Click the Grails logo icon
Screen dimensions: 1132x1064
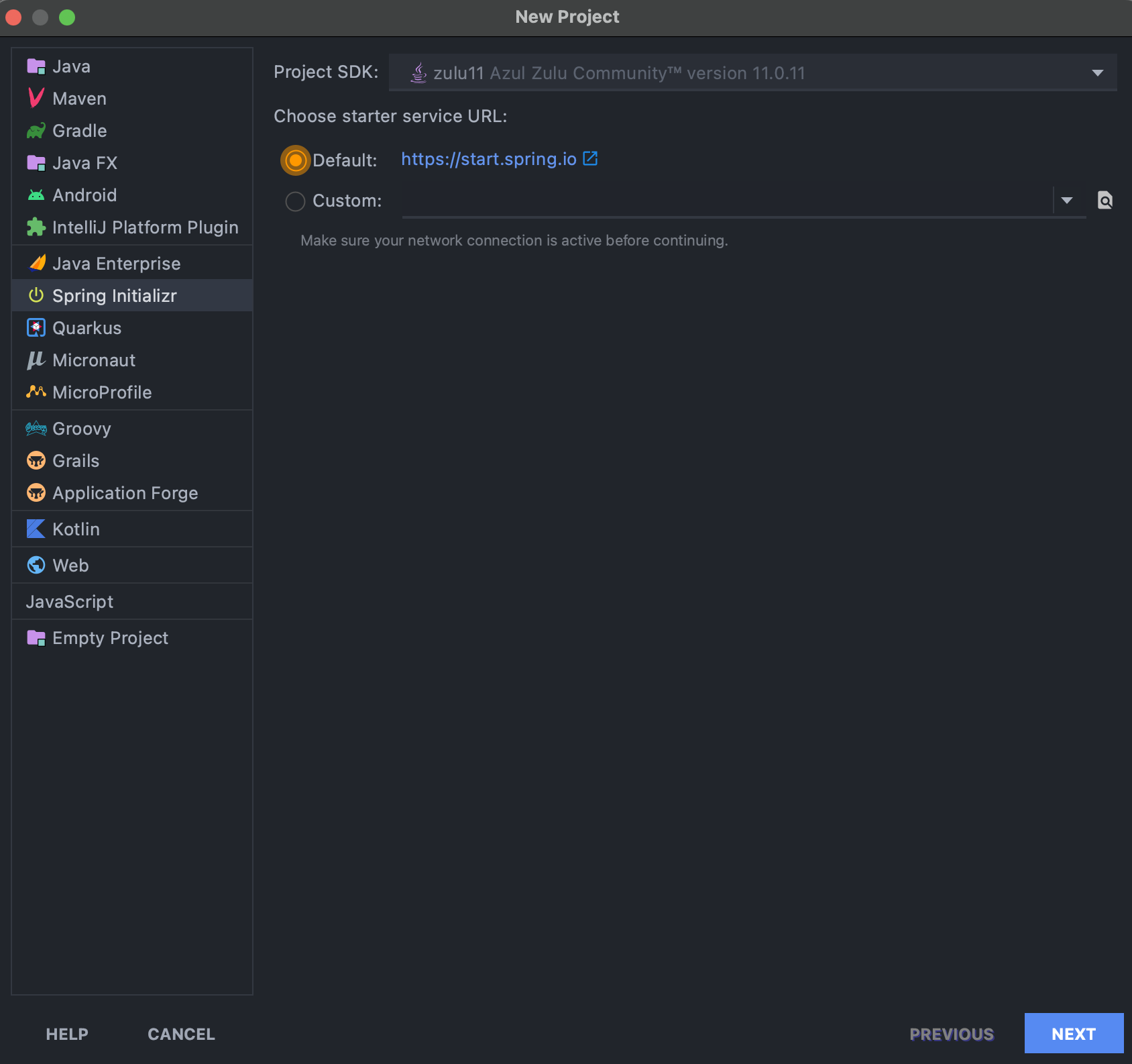(36, 461)
